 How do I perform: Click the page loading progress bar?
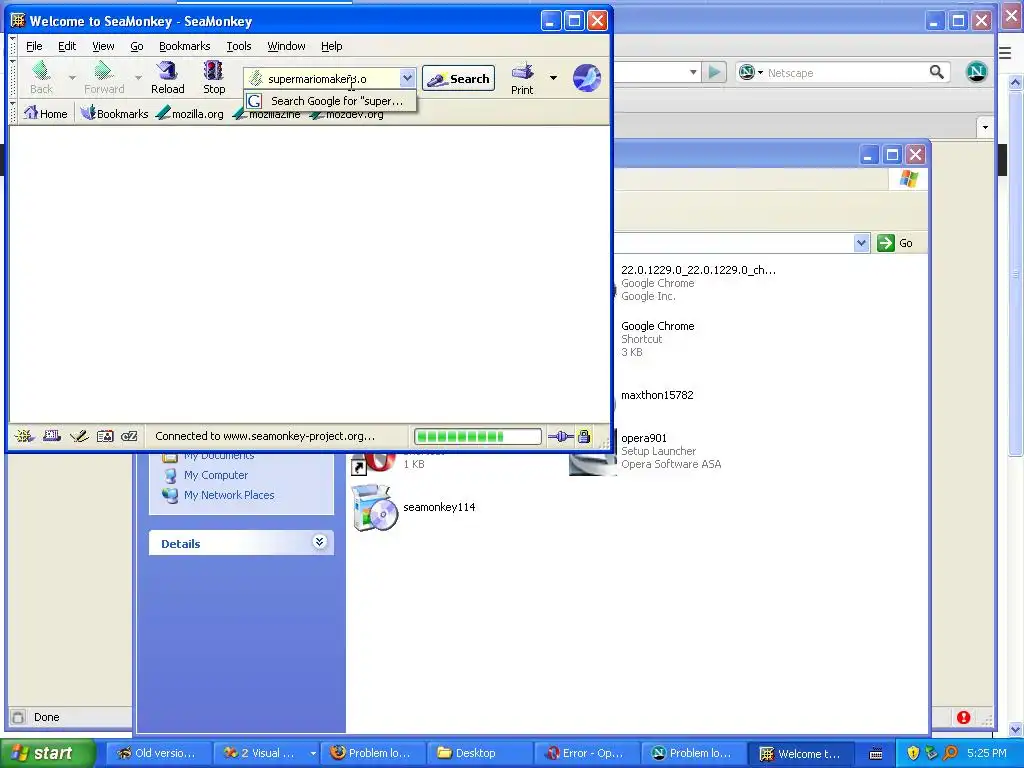477,436
